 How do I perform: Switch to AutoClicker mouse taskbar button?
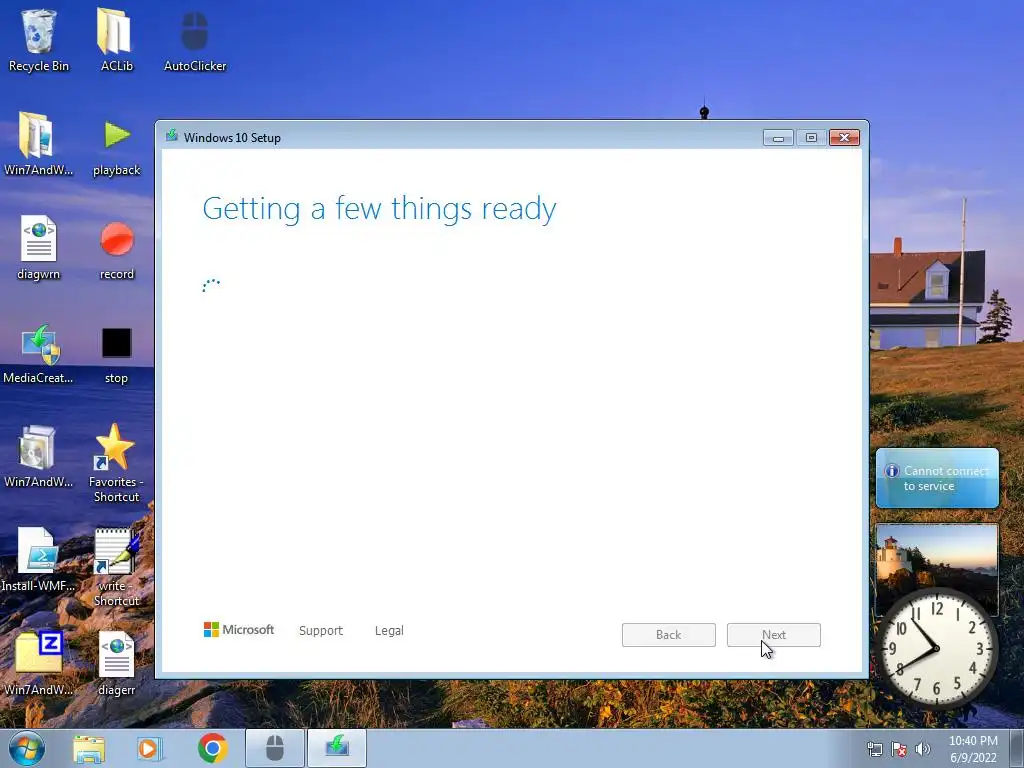click(275, 748)
